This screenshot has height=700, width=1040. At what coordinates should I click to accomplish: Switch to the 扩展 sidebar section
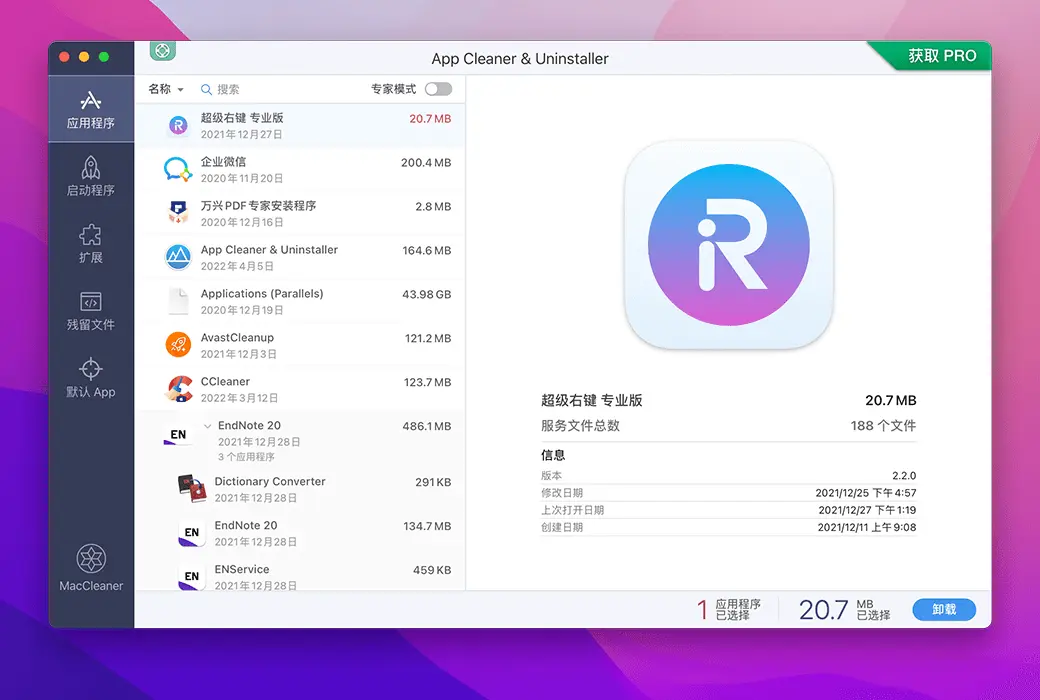91,244
